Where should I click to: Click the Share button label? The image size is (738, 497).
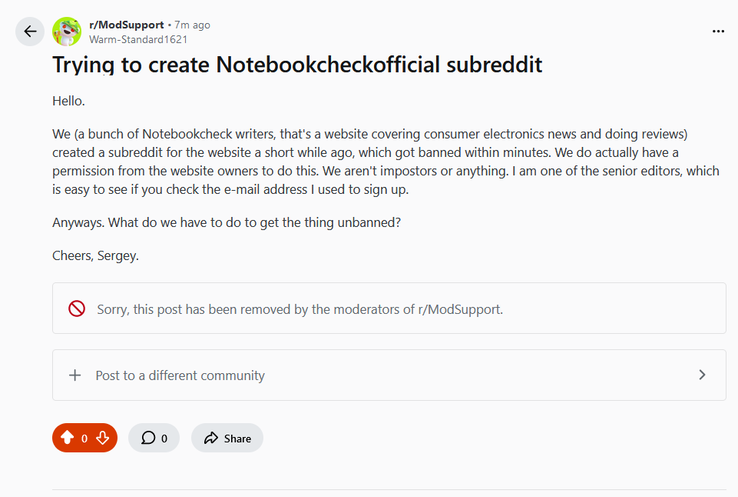(x=237, y=438)
